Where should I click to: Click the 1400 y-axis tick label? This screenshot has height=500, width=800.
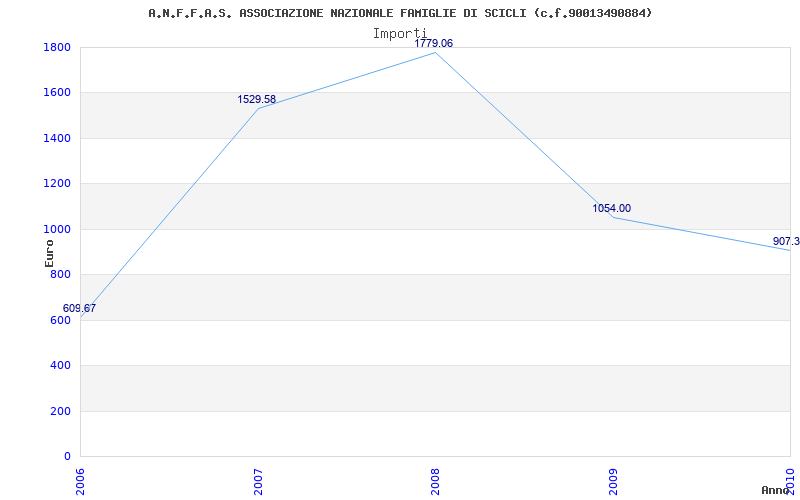(57, 138)
